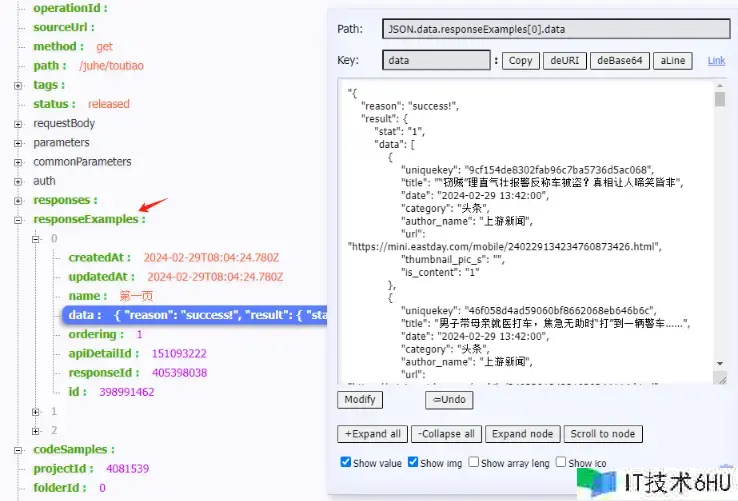Click the Copy button
This screenshot has width=738, height=501.
tap(520, 61)
